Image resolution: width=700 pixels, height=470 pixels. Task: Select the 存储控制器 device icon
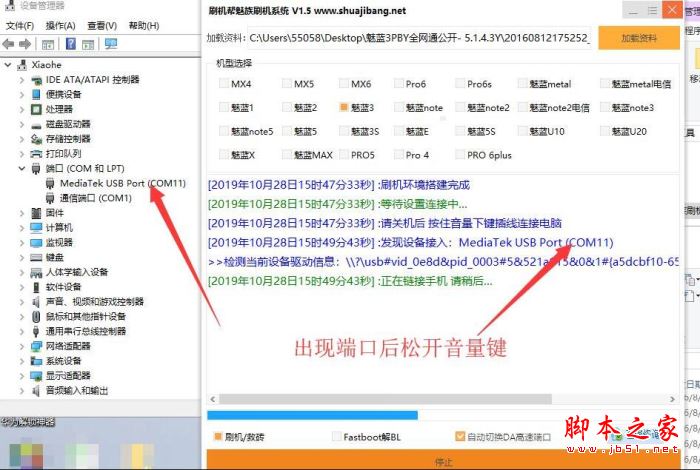pyautogui.click(x=37, y=139)
